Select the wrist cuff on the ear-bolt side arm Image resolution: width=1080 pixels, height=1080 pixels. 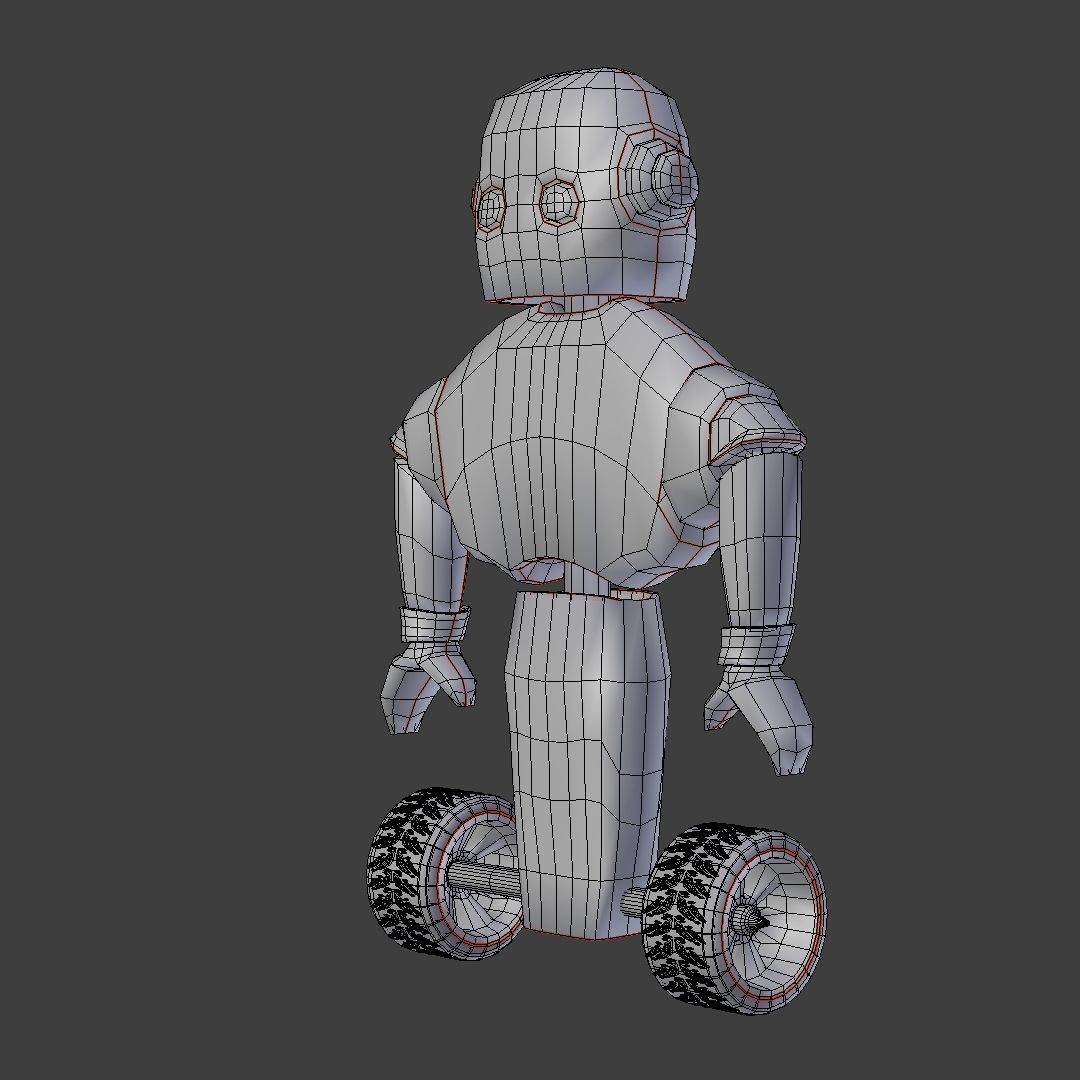757,645
